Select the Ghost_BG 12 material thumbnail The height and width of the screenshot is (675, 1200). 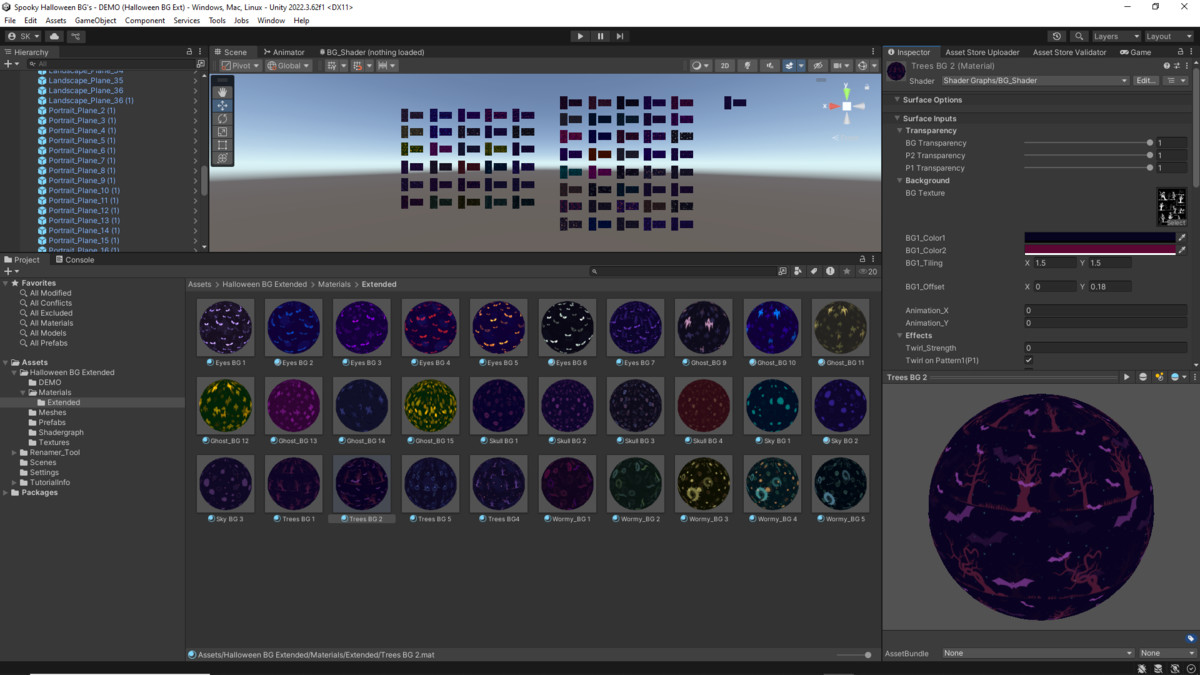point(226,405)
